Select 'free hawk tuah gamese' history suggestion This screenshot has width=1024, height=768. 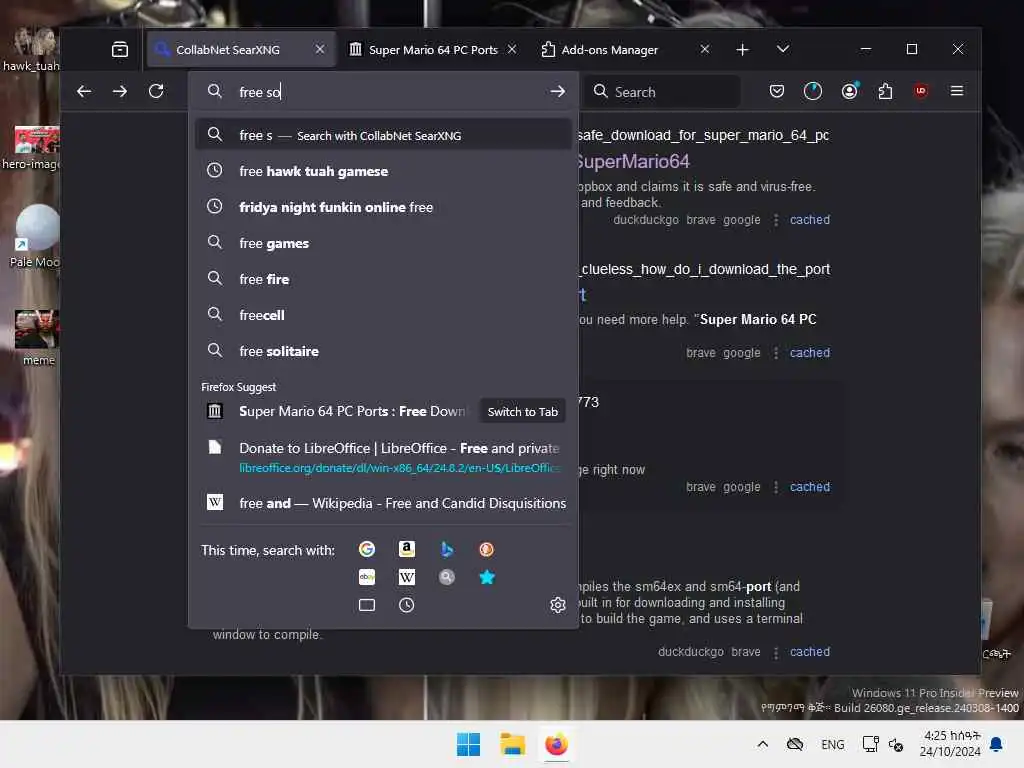[x=383, y=171]
